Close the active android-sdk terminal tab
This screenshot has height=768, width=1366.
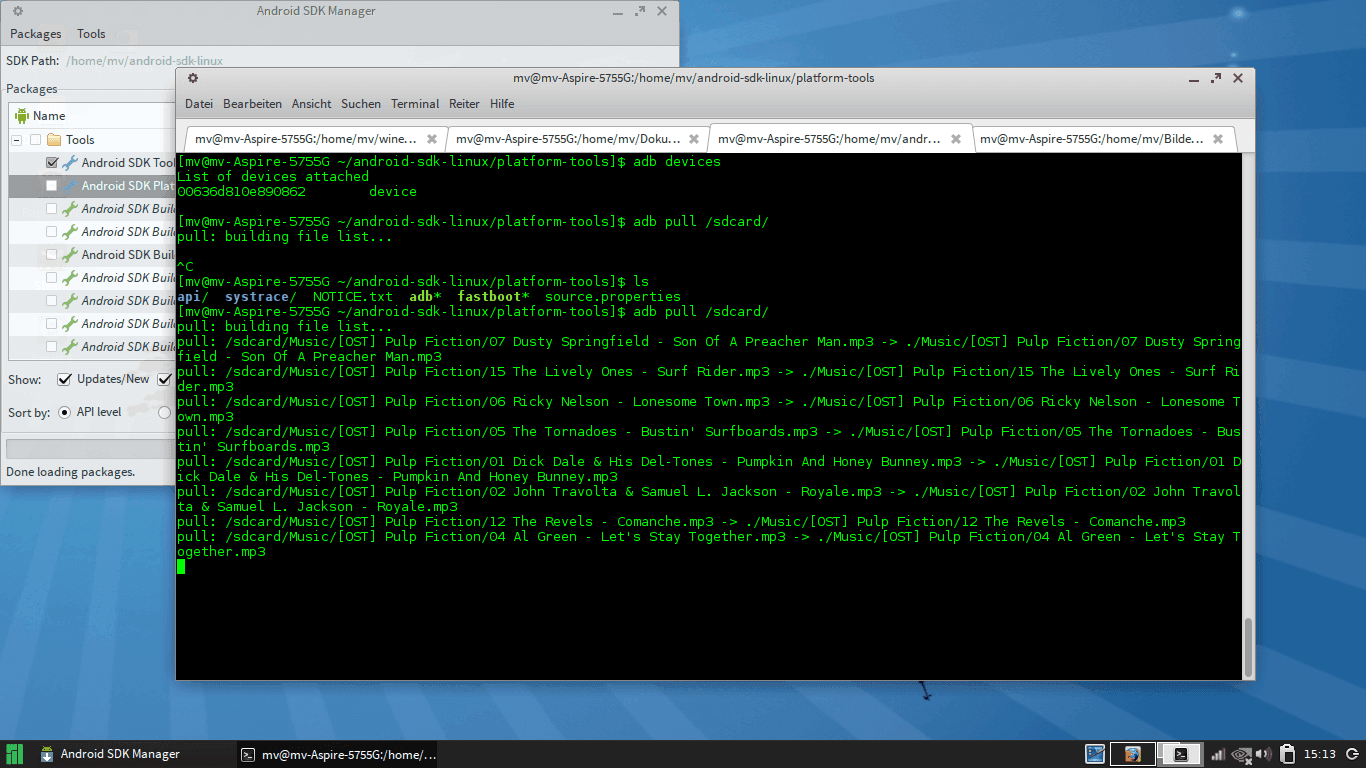point(956,139)
